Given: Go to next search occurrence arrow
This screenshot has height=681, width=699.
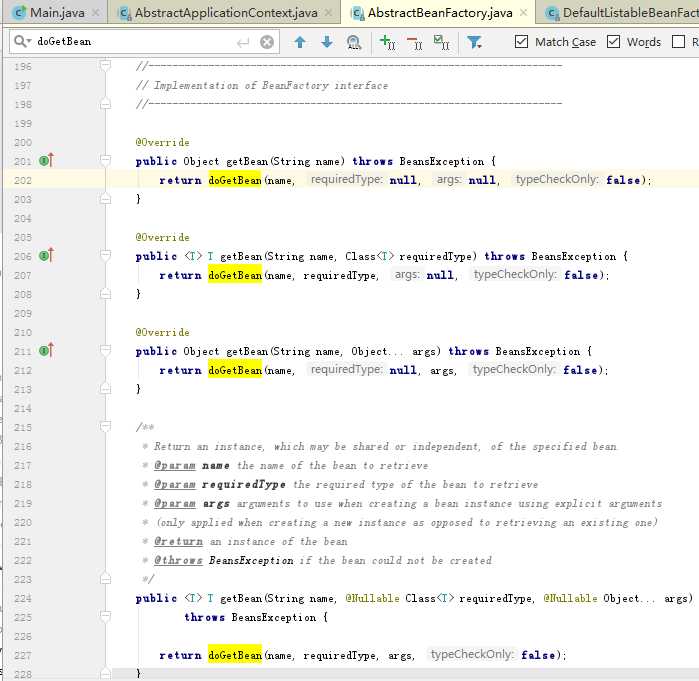Looking at the screenshot, I should [327, 42].
